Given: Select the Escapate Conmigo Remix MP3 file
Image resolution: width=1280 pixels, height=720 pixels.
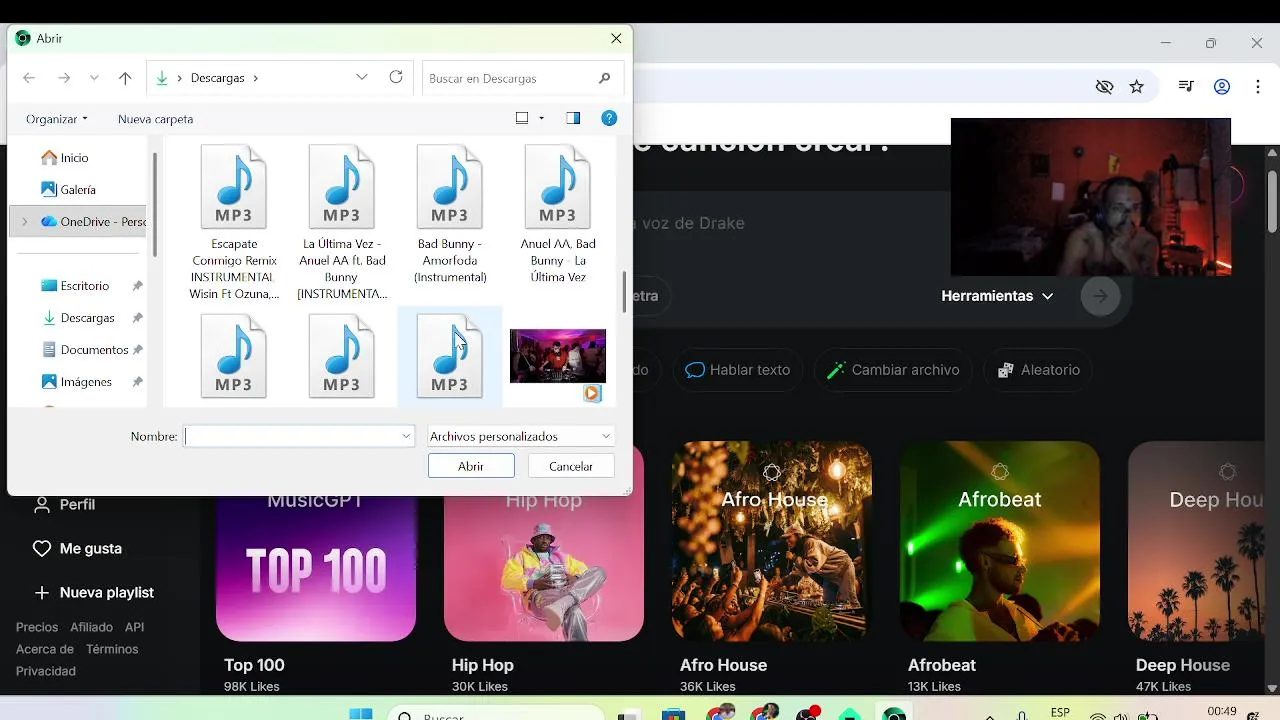Looking at the screenshot, I should [x=234, y=222].
